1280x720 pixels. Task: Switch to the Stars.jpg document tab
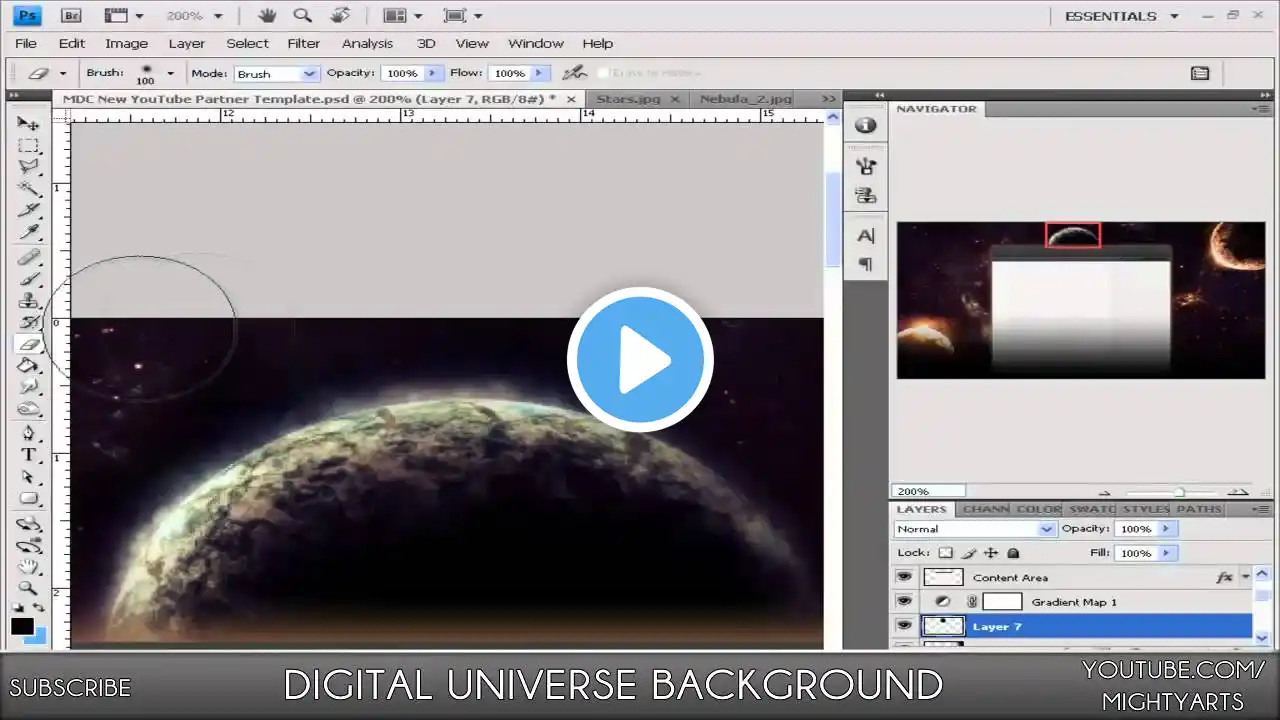coord(629,99)
